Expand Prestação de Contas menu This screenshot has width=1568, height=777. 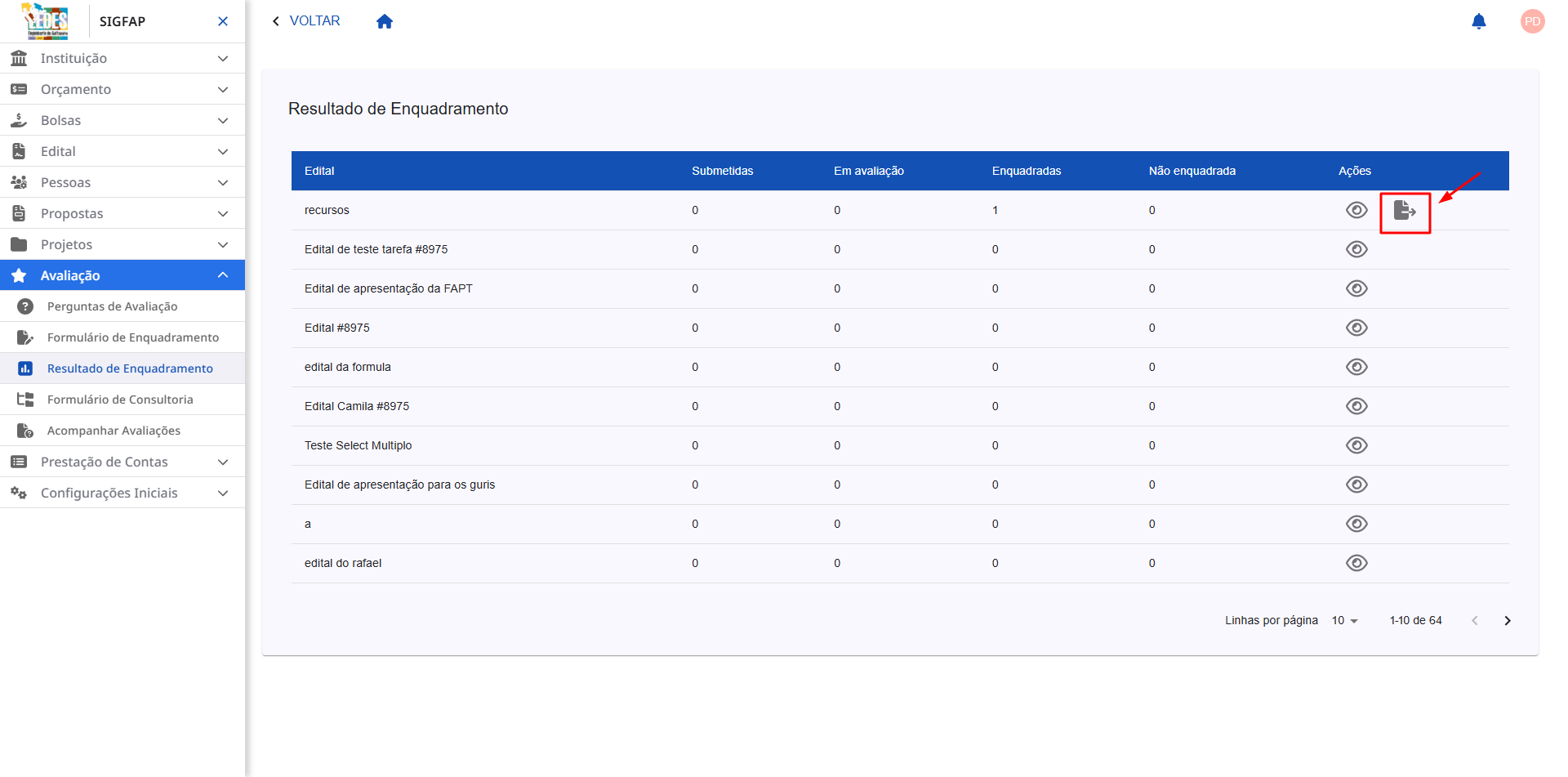pyautogui.click(x=122, y=462)
